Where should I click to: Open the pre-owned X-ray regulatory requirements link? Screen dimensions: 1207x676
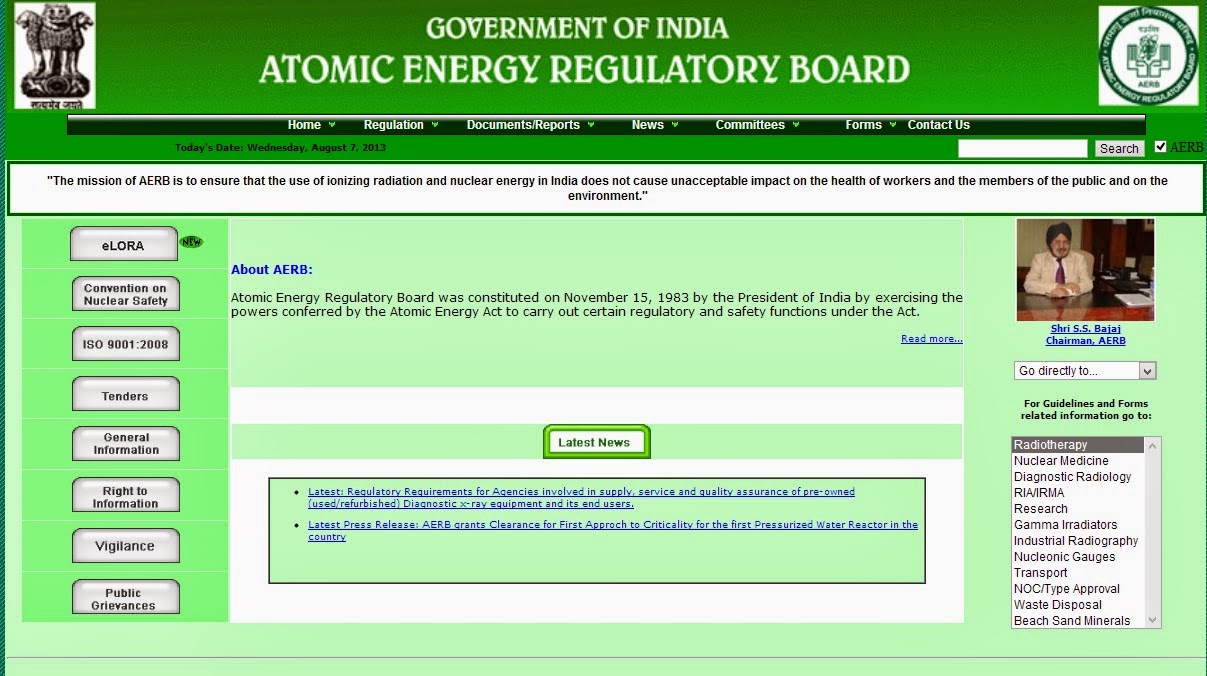[x=581, y=498]
